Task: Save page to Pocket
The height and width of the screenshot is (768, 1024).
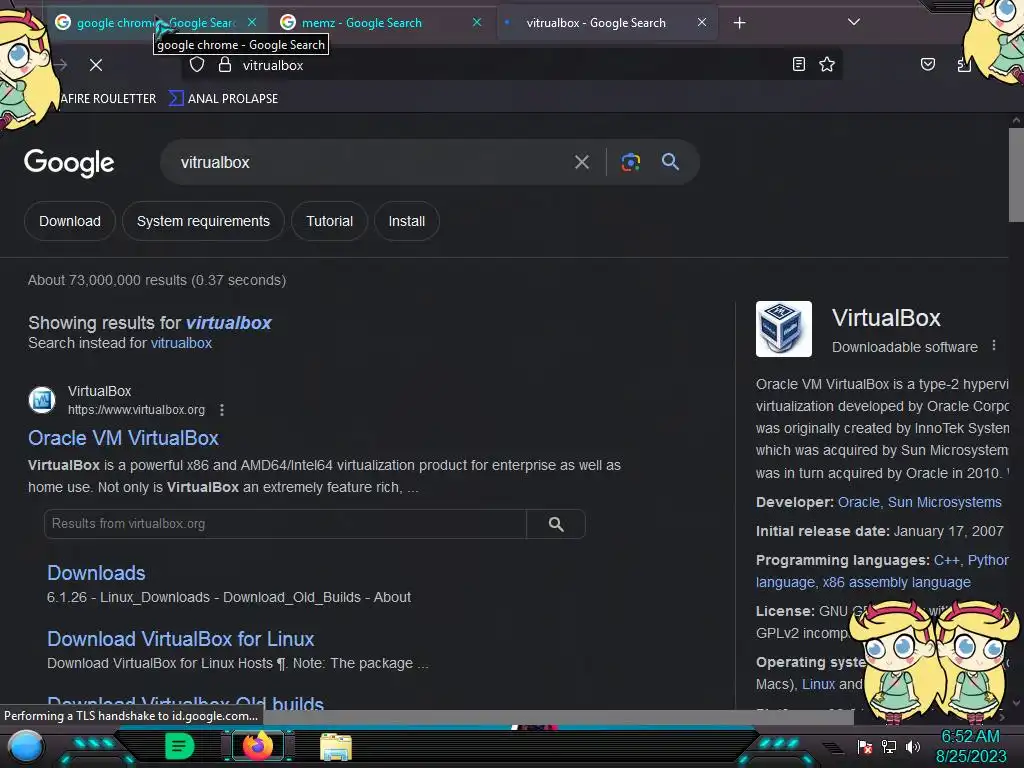Action: (927, 64)
